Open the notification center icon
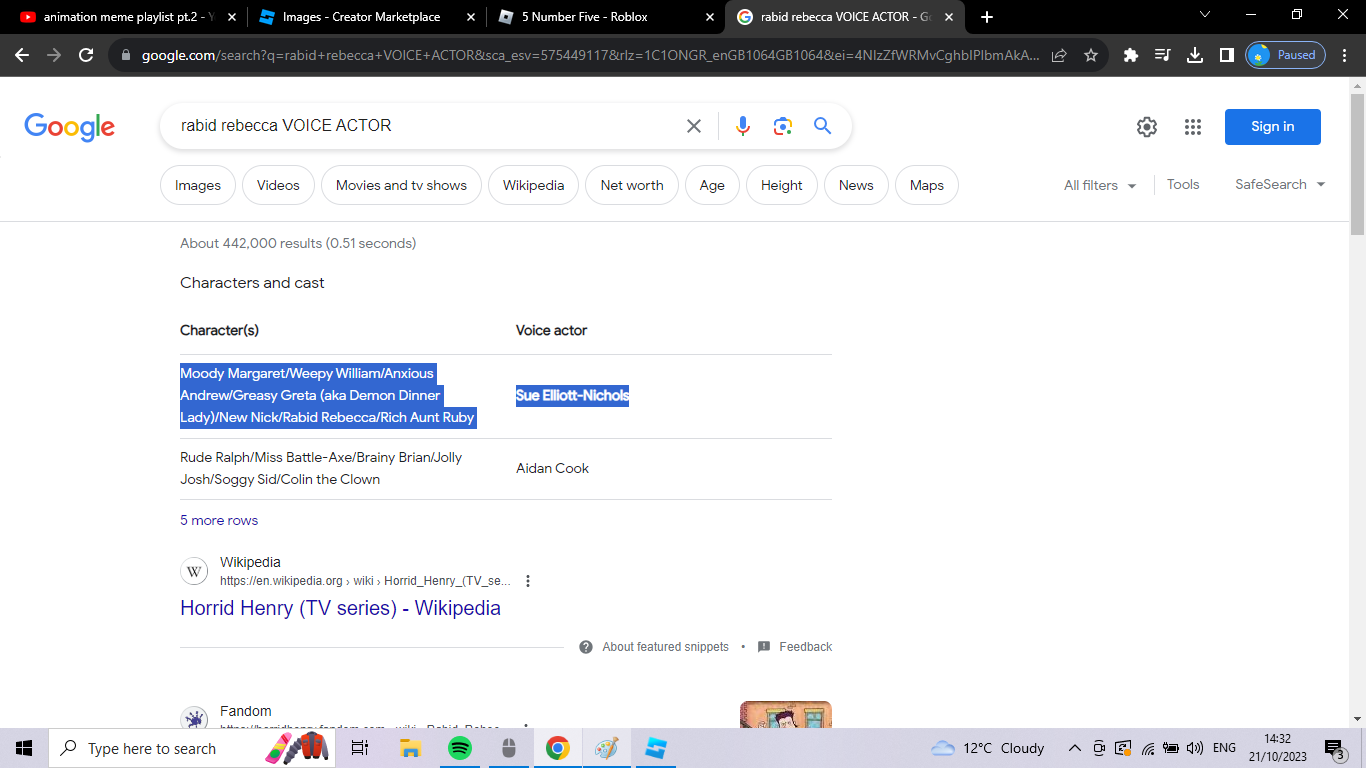 1334,748
